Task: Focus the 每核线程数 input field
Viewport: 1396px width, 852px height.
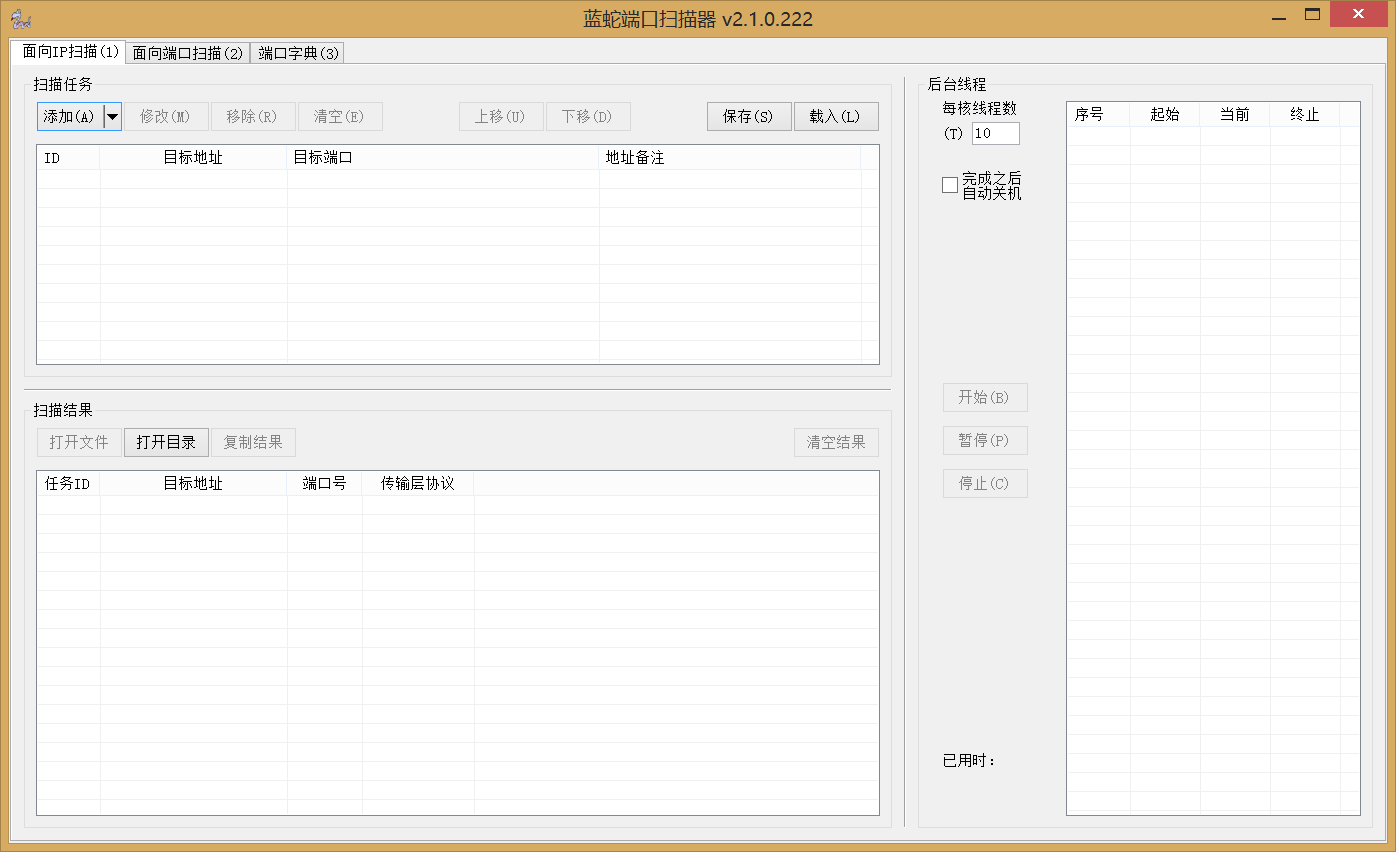Action: 996,133
